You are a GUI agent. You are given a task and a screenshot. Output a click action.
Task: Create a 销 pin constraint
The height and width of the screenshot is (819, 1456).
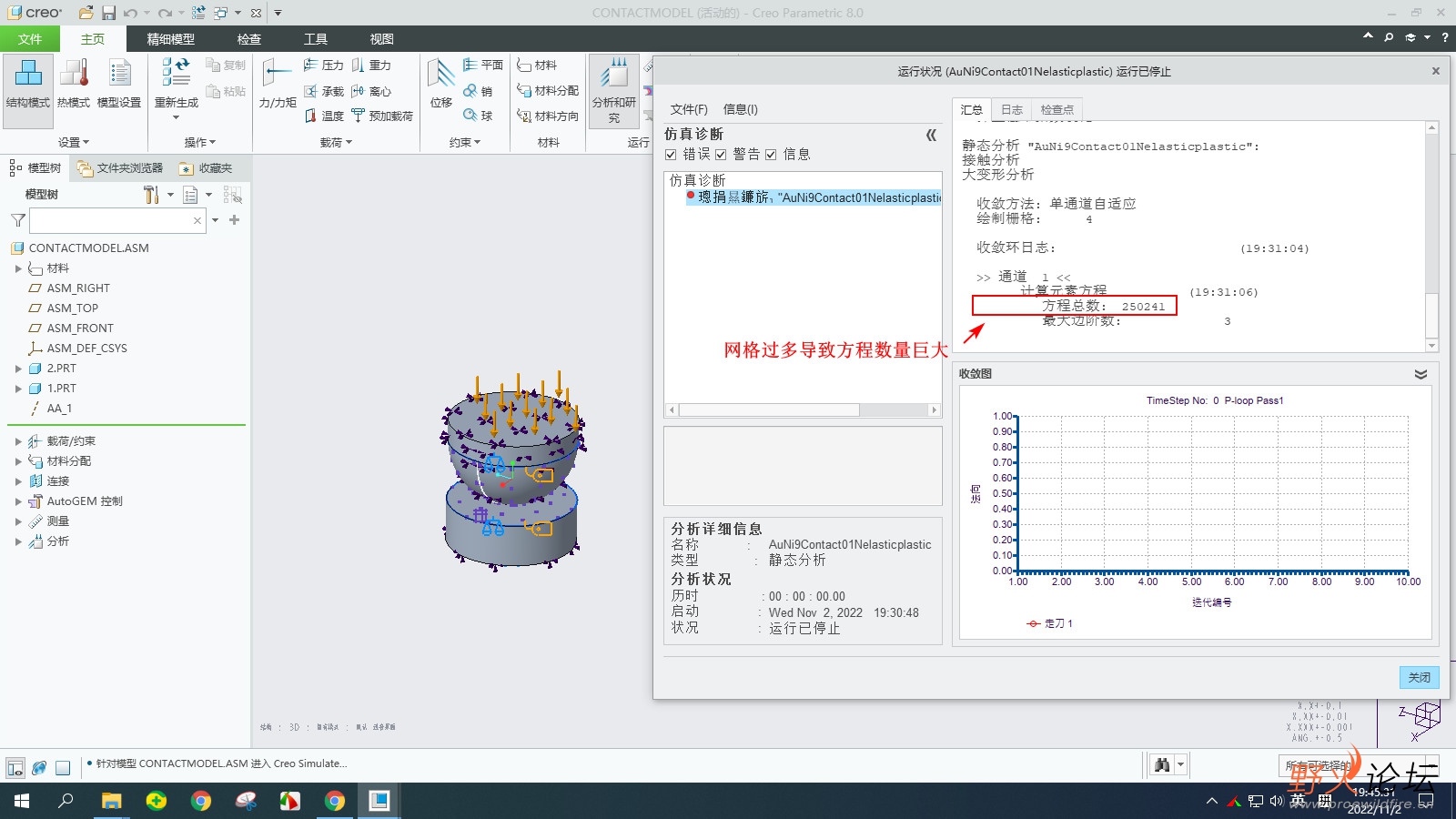(x=478, y=91)
